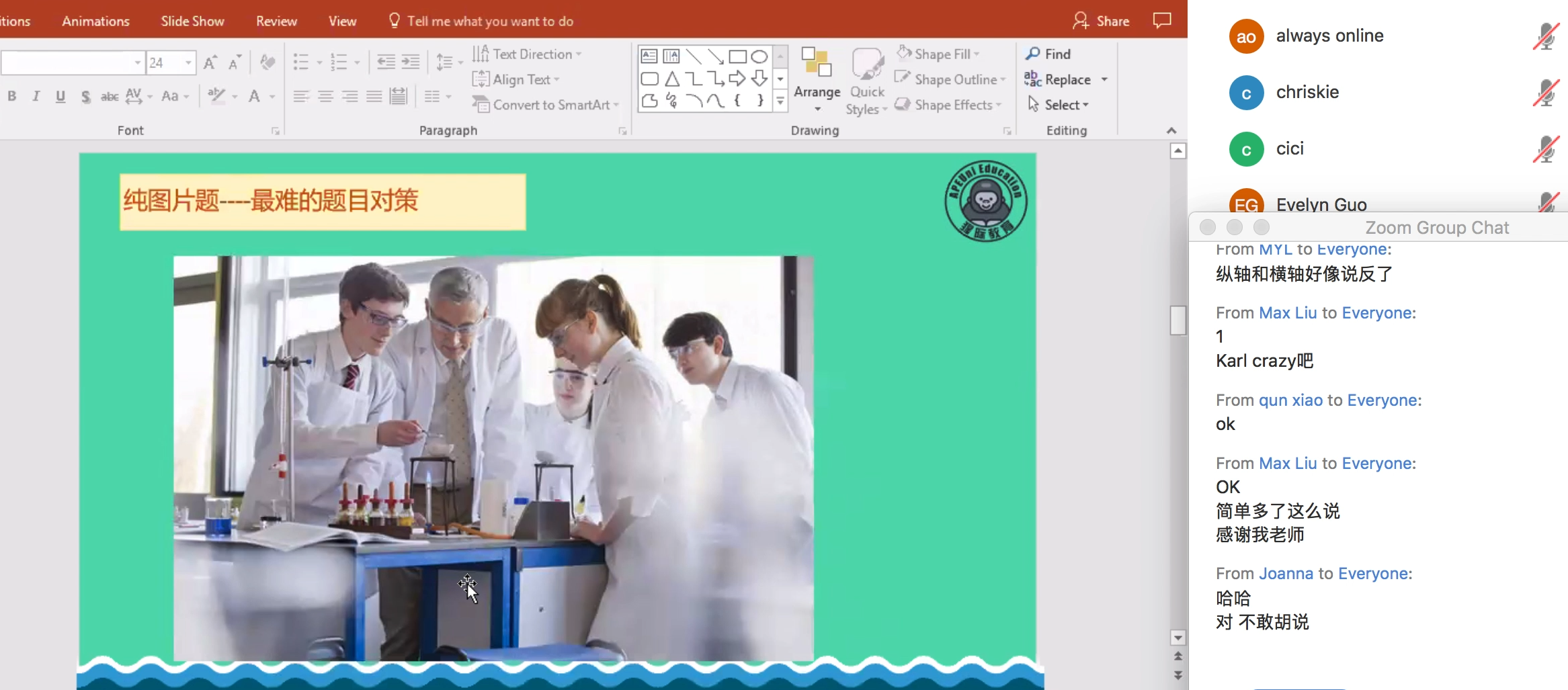The height and width of the screenshot is (690, 1568).
Task: Open the Columns dropdown
Action: (x=437, y=97)
